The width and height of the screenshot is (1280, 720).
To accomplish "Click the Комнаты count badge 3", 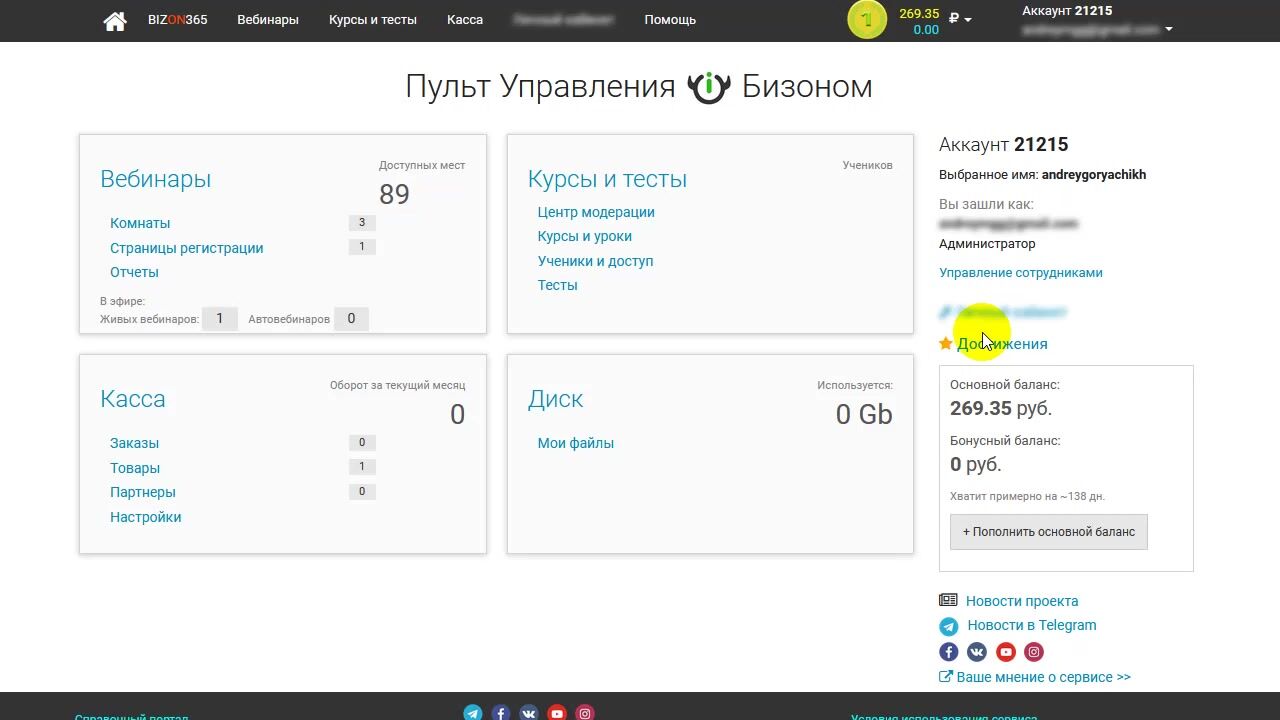I will pos(362,223).
